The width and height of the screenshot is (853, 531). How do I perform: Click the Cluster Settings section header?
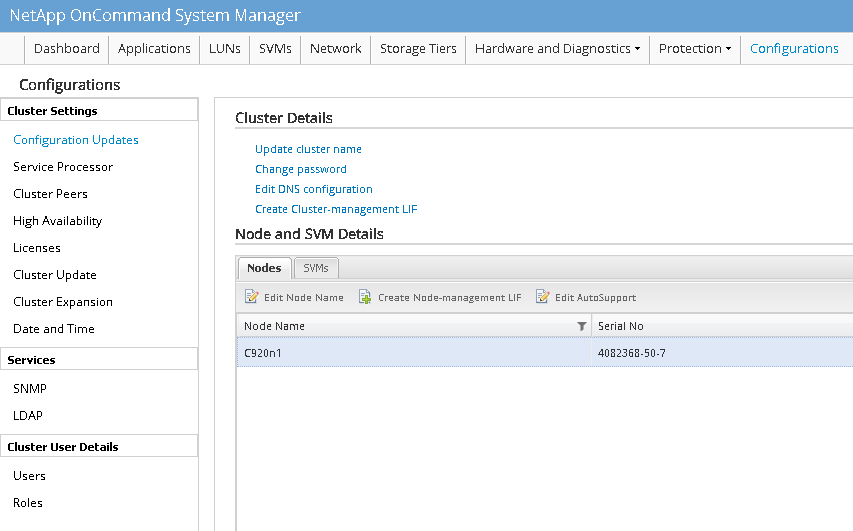[x=99, y=110]
